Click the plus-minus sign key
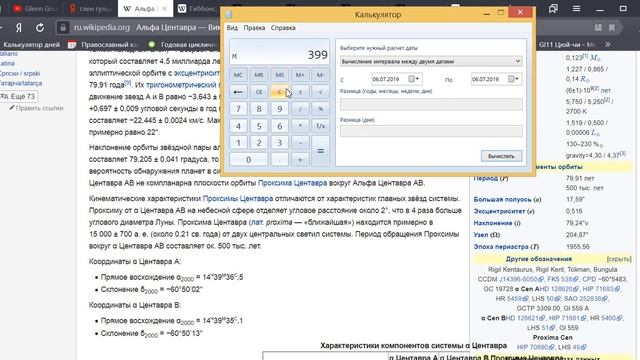Screen dimensions: 640x360 coord(300,92)
